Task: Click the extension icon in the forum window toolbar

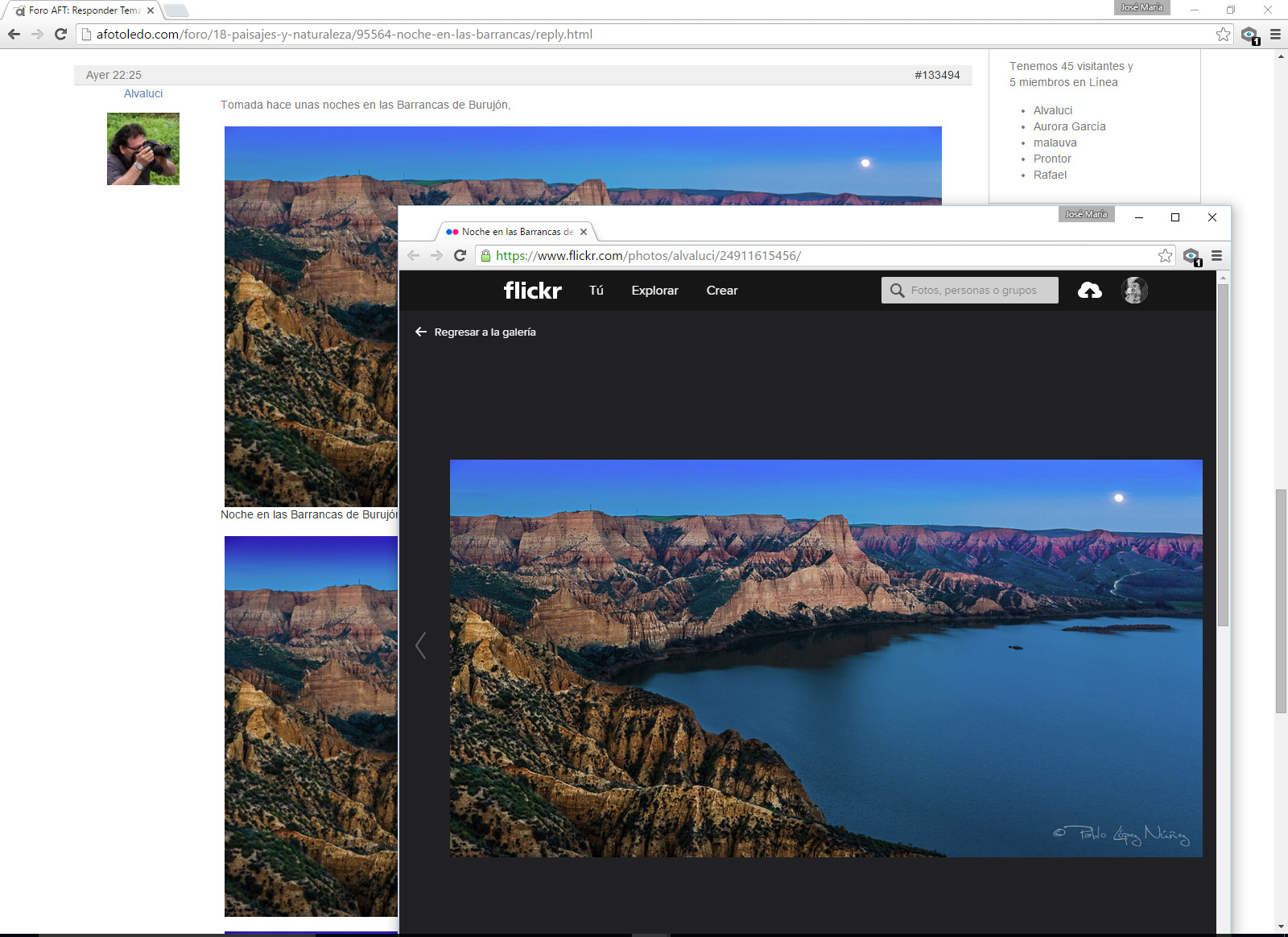Action: click(x=1249, y=35)
